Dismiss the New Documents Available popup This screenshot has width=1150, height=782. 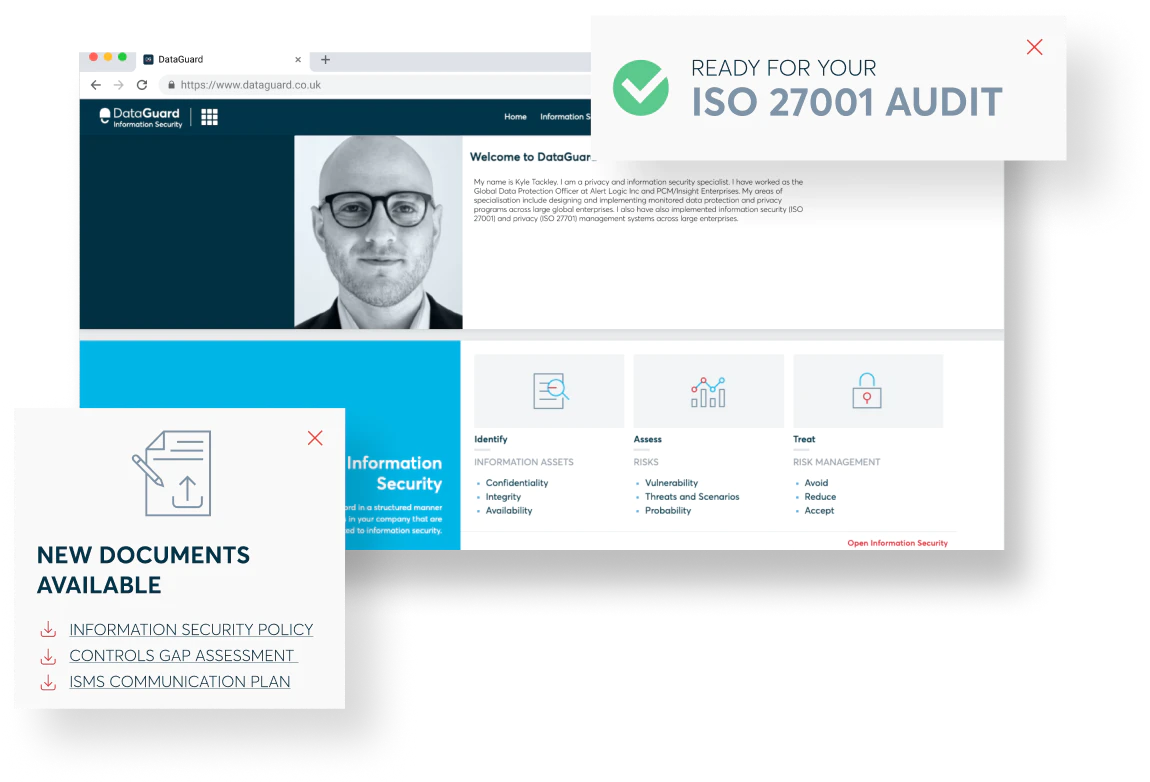[x=315, y=438]
